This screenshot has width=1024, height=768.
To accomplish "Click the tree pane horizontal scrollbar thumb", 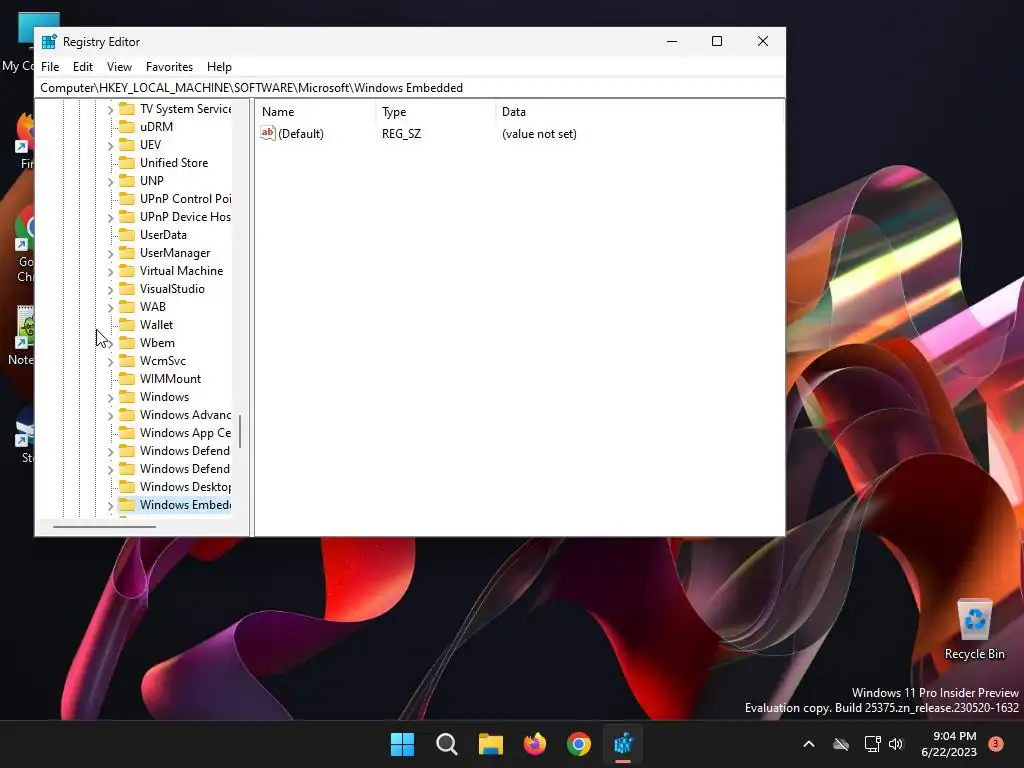I will coord(104,526).
